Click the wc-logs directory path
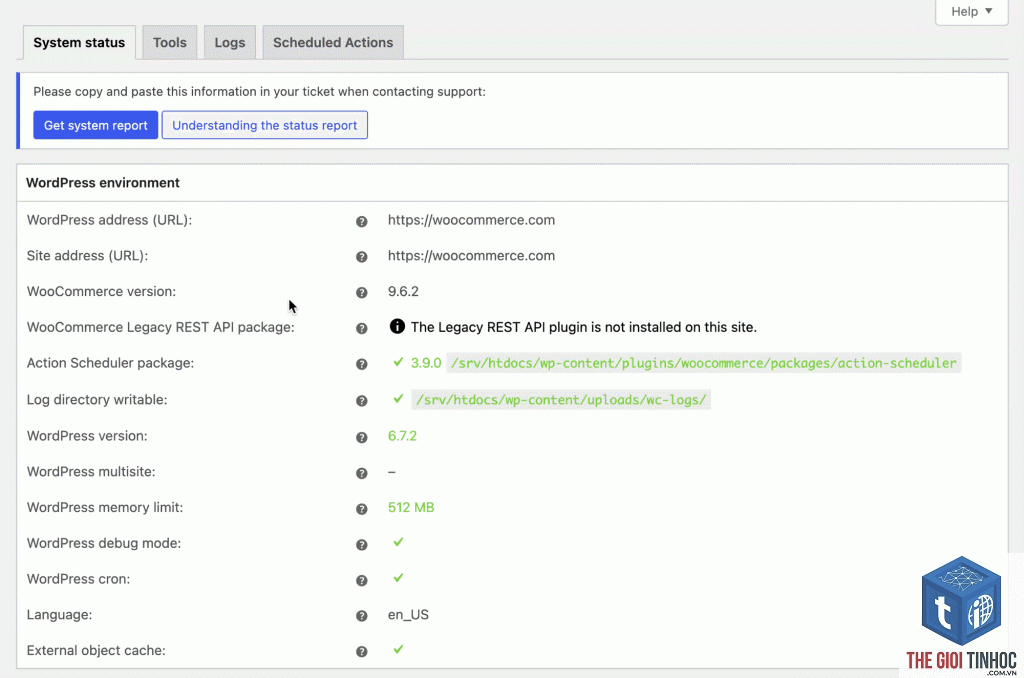The image size is (1024, 678). pos(561,400)
